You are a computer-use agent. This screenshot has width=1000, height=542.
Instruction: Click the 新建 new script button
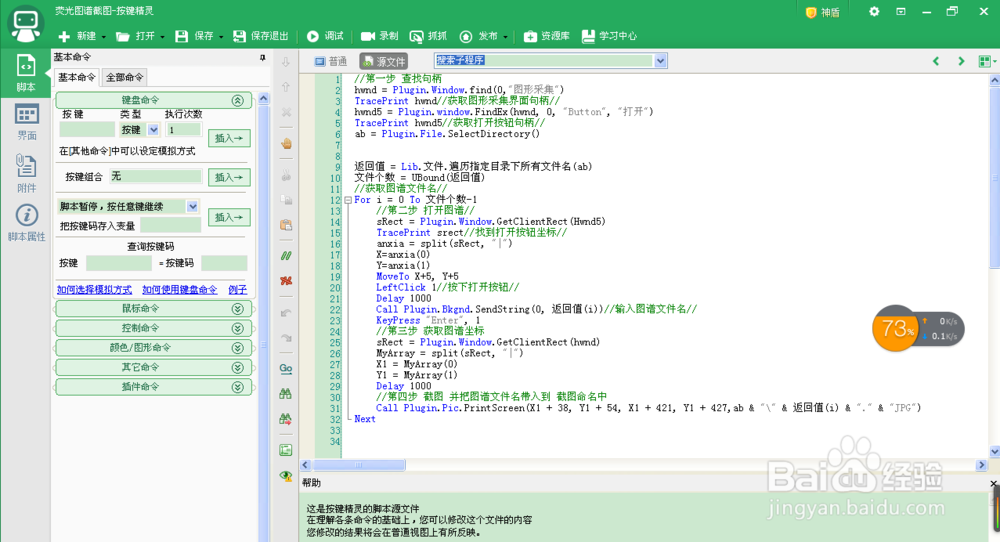click(x=77, y=36)
